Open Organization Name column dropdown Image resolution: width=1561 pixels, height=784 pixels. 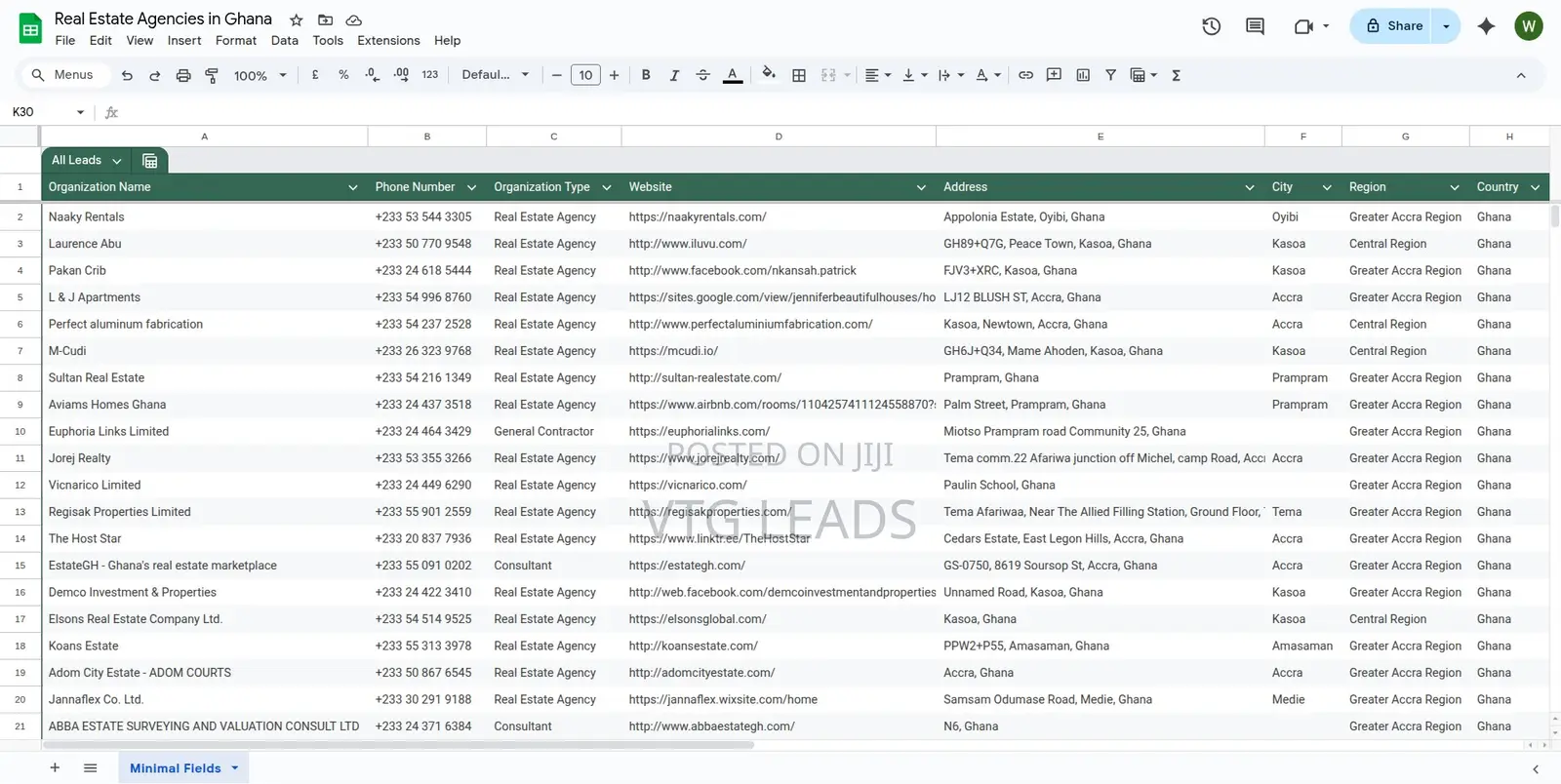[x=352, y=187]
